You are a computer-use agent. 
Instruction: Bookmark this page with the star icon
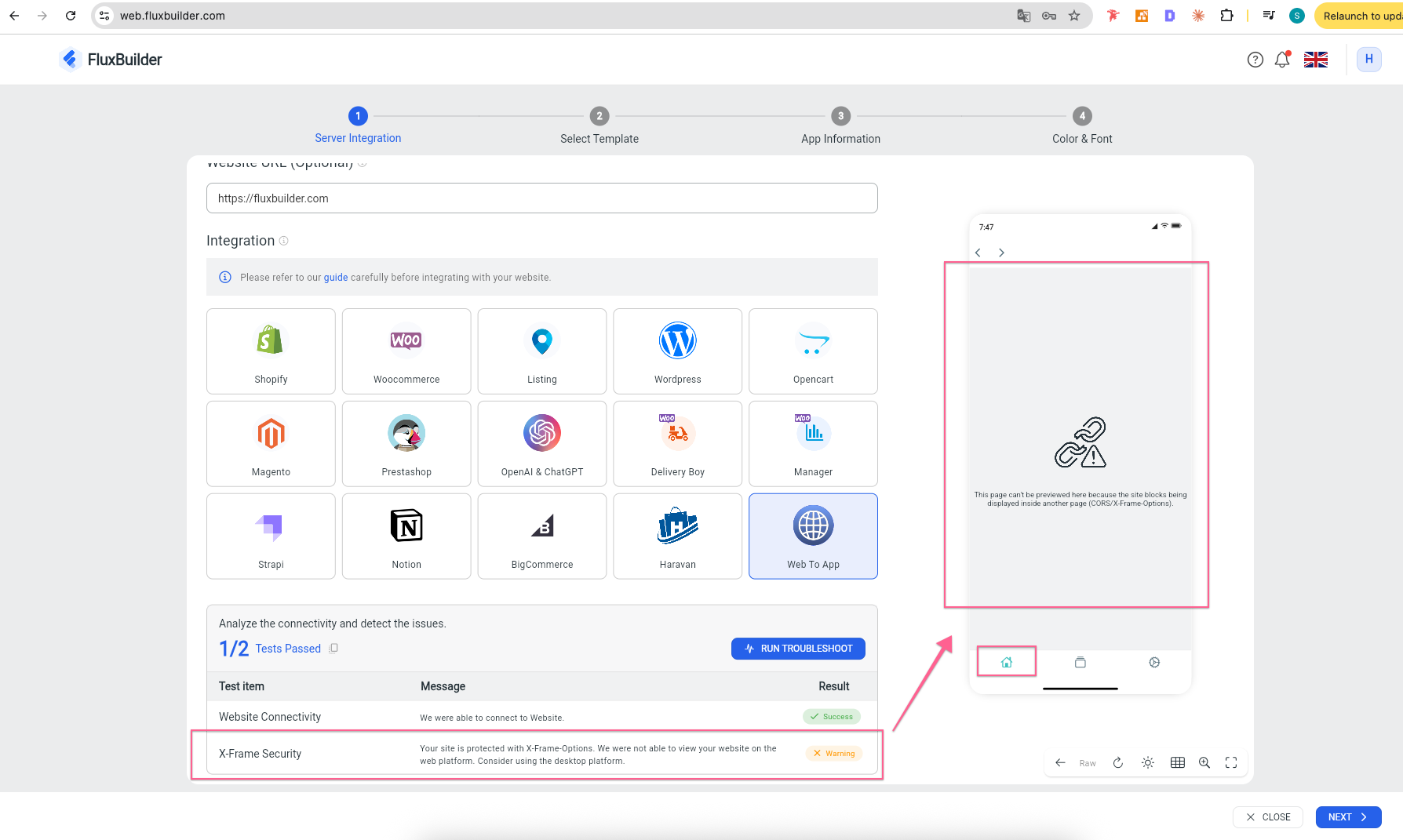coord(1074,16)
